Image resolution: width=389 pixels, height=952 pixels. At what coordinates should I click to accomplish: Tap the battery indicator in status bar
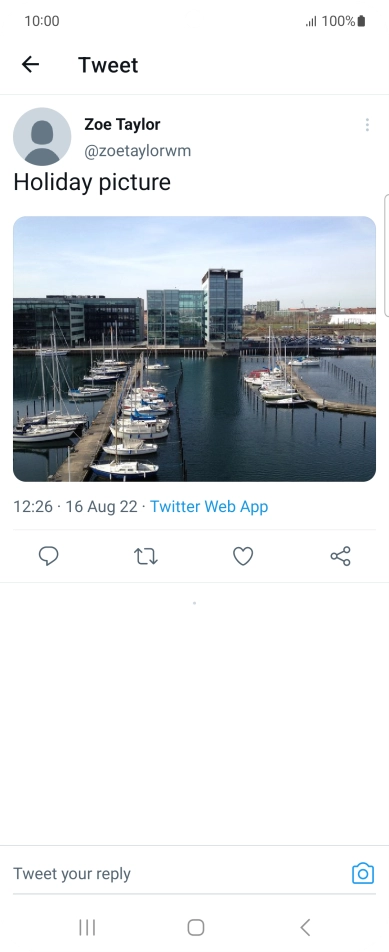(x=361, y=21)
